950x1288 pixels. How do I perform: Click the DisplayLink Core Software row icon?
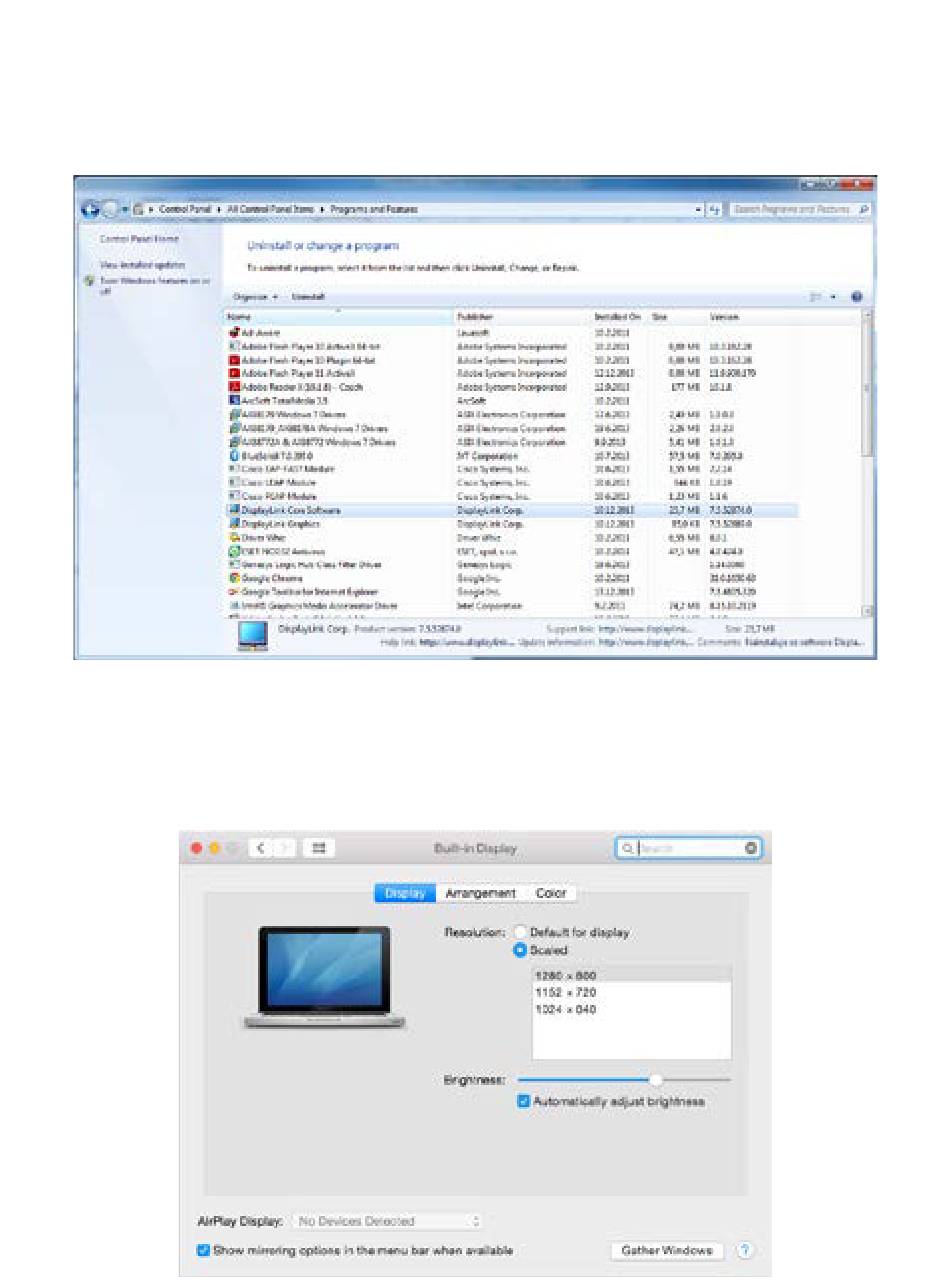pos(234,510)
